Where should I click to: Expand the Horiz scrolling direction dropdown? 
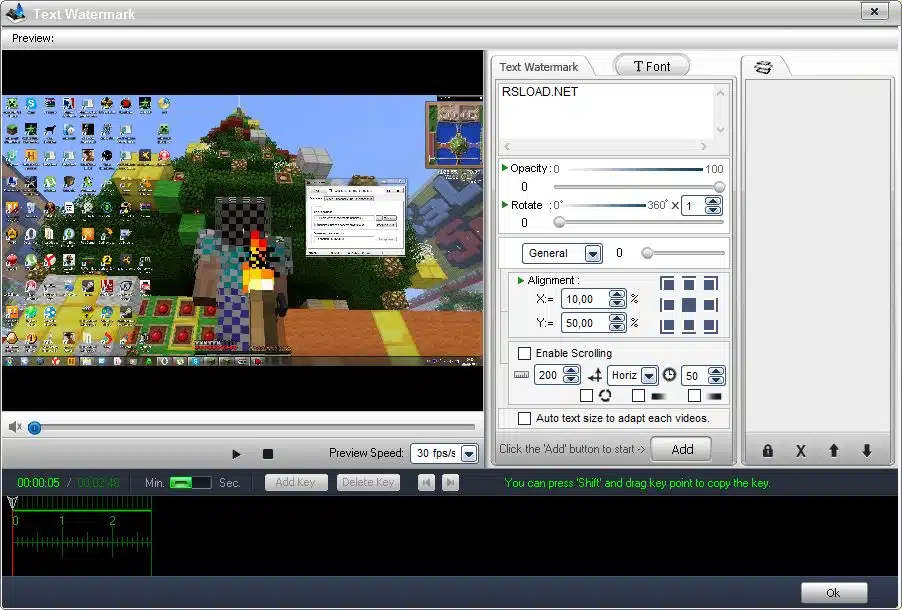pos(648,376)
